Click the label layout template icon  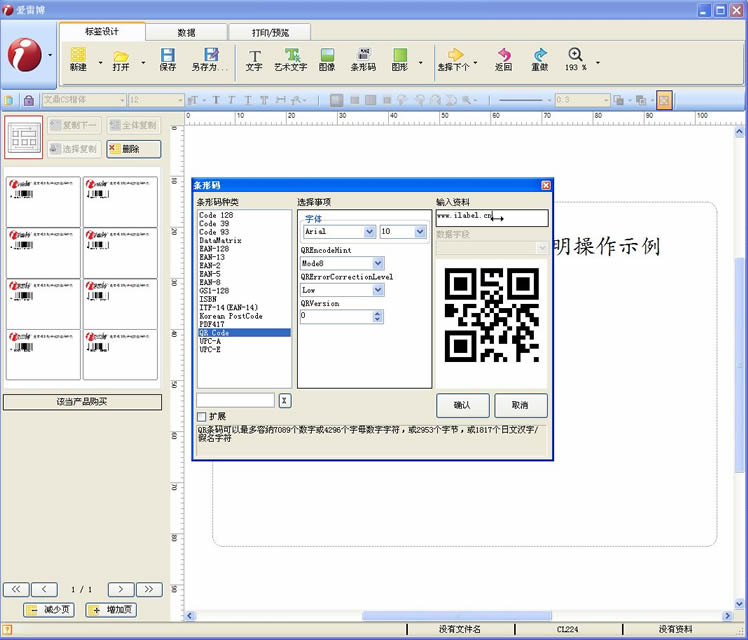point(24,137)
